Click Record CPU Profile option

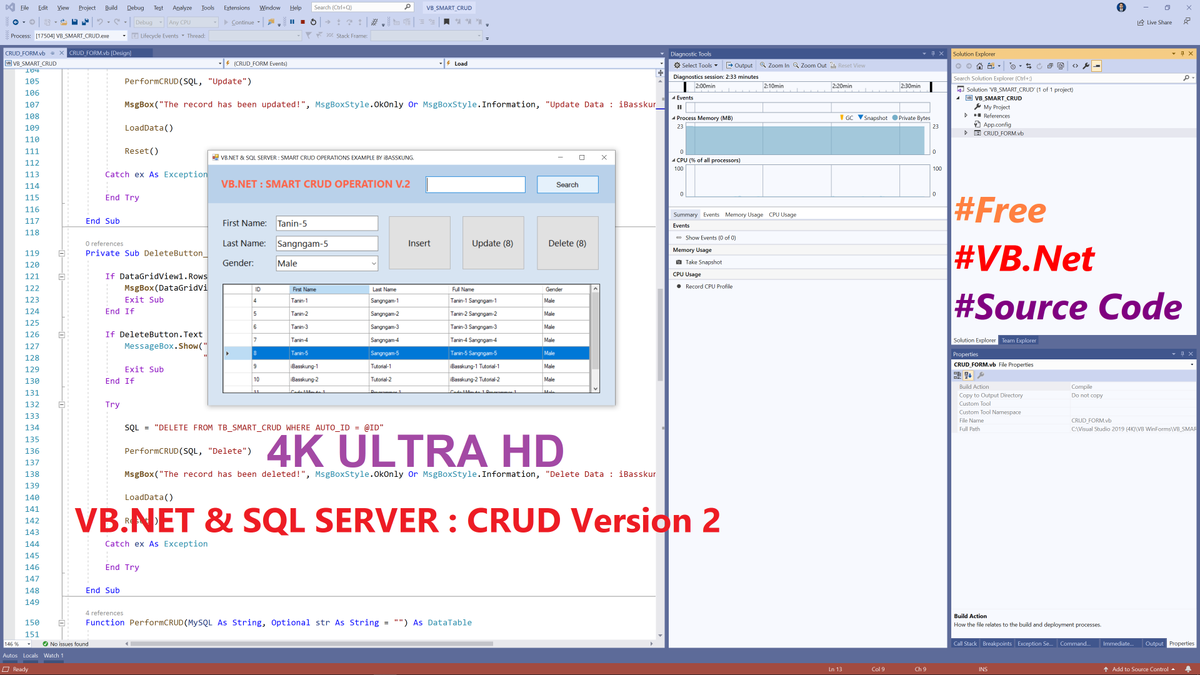coord(705,286)
